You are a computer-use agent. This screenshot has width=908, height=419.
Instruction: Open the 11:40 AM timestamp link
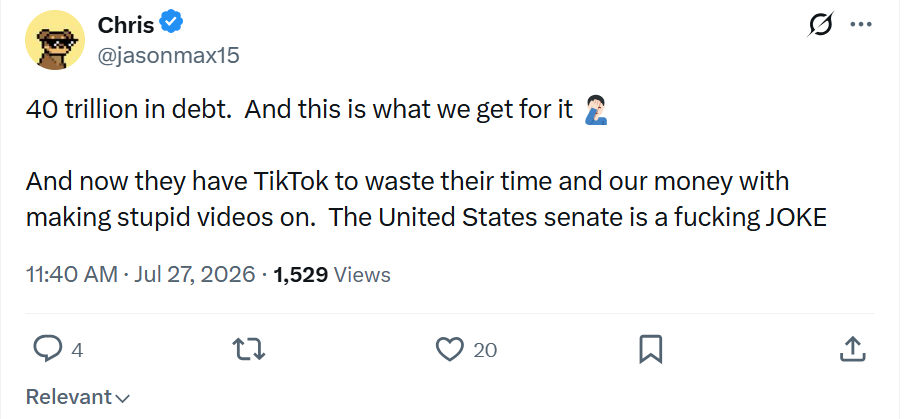tap(72, 274)
